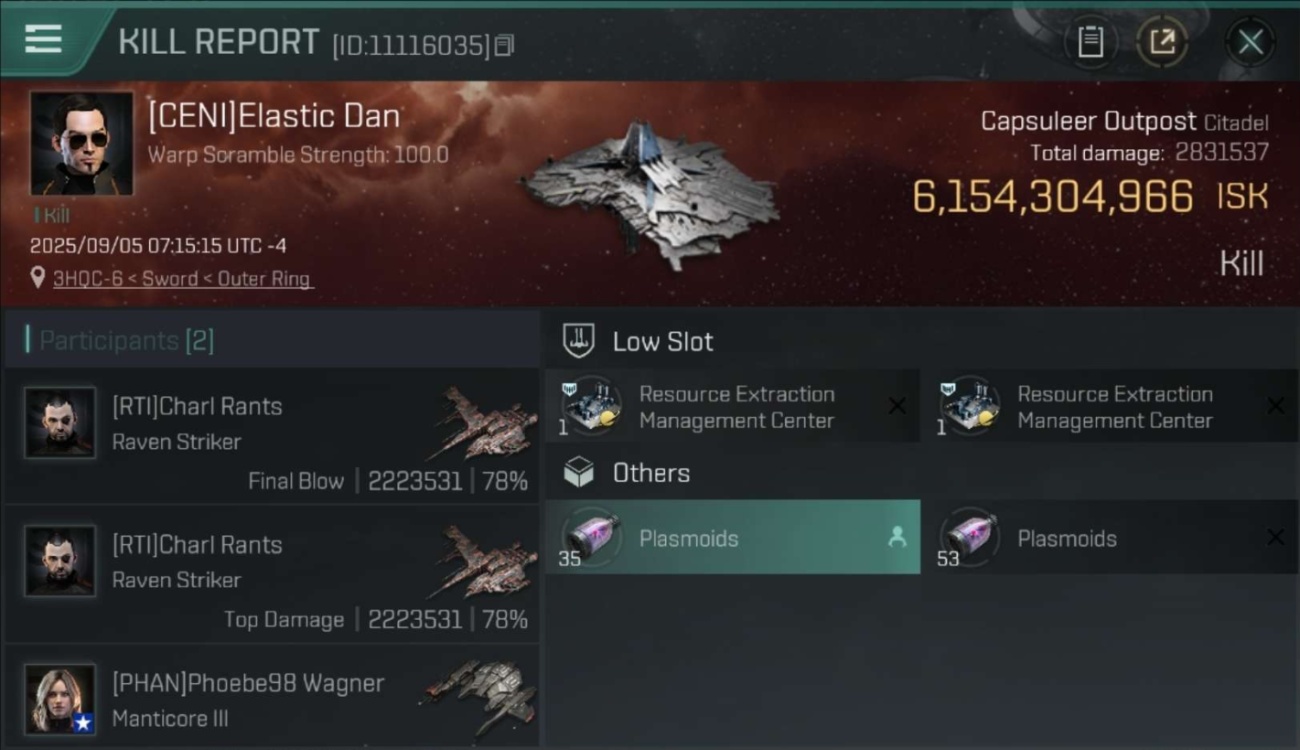Viewport: 1300px width, 750px height.
Task: Share the kill report externally
Action: point(1162,42)
